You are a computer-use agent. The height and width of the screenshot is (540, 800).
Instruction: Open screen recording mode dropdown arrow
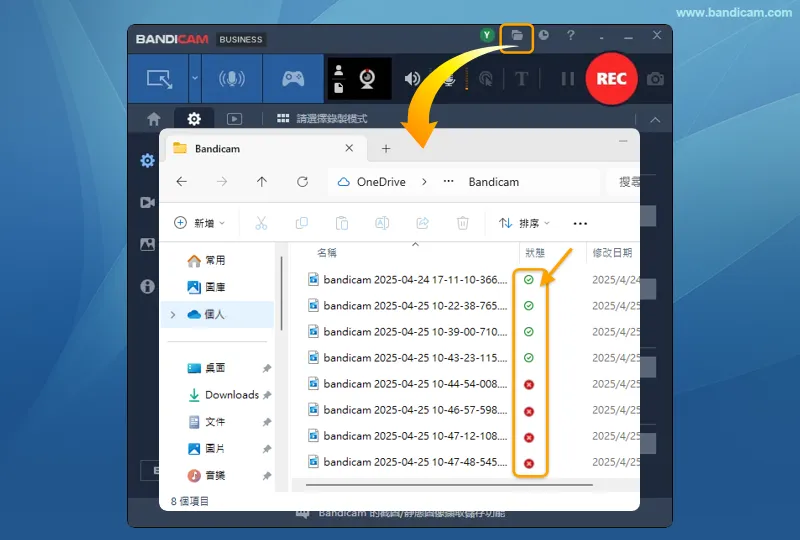[x=194, y=79]
